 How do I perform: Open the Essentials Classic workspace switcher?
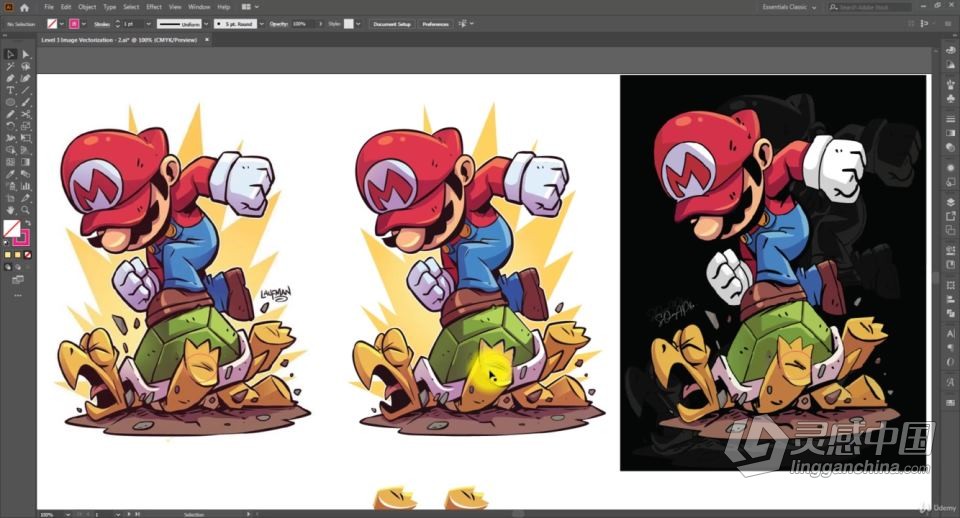[789, 7]
